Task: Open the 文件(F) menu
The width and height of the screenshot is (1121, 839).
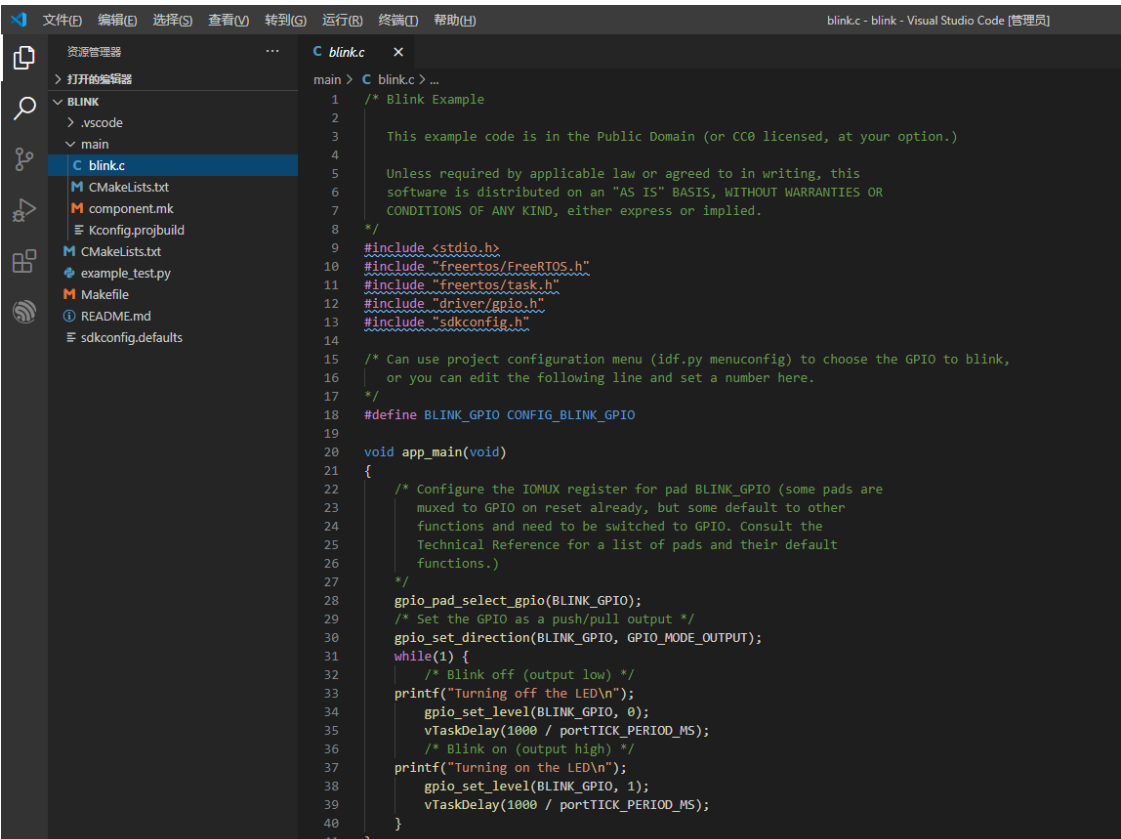Action: coord(62,20)
